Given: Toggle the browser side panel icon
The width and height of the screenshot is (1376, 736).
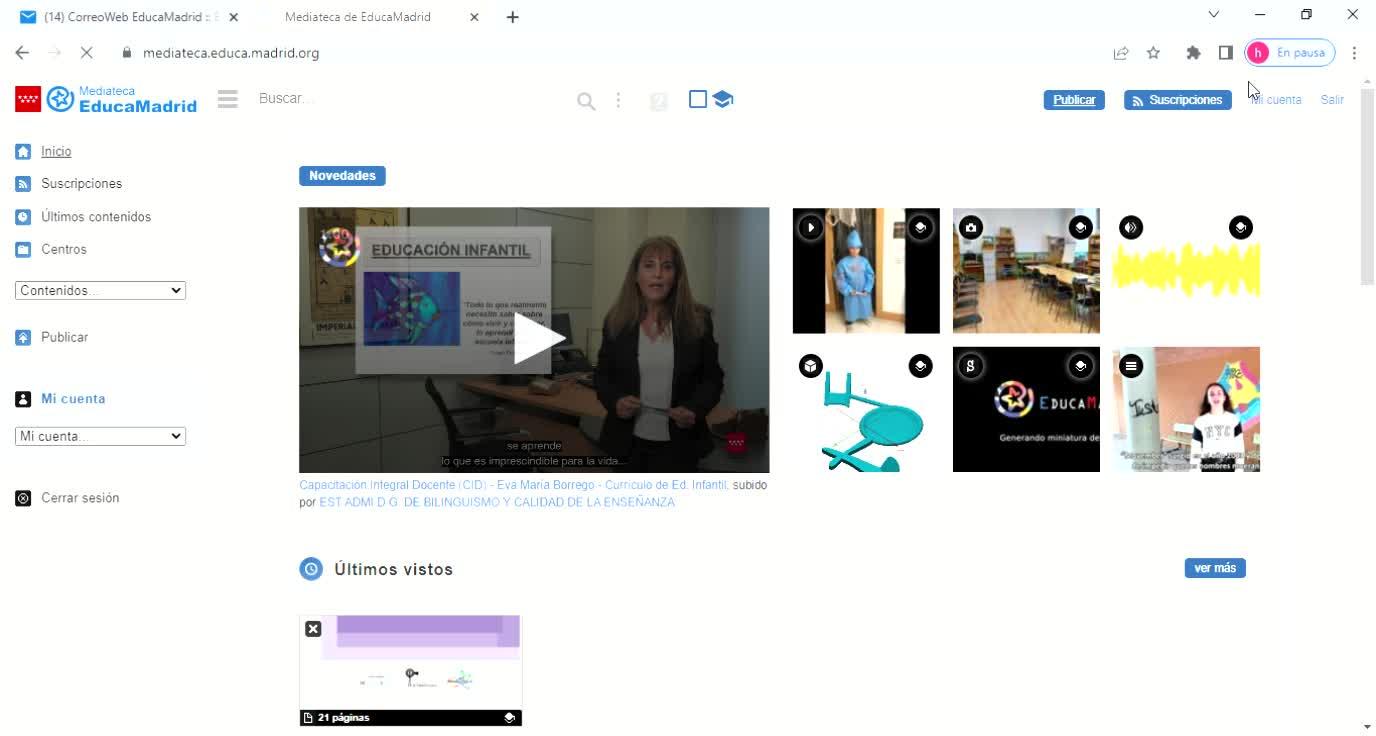Looking at the screenshot, I should click(x=1225, y=53).
